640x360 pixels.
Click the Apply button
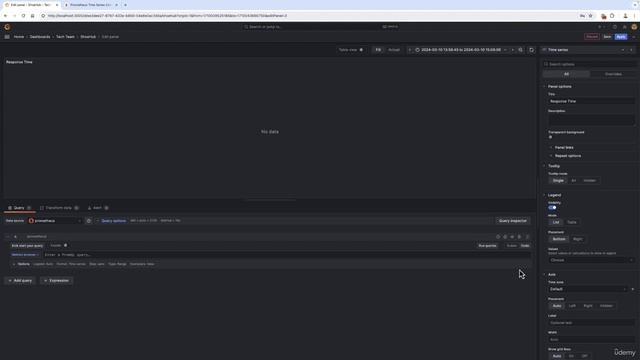(621, 37)
